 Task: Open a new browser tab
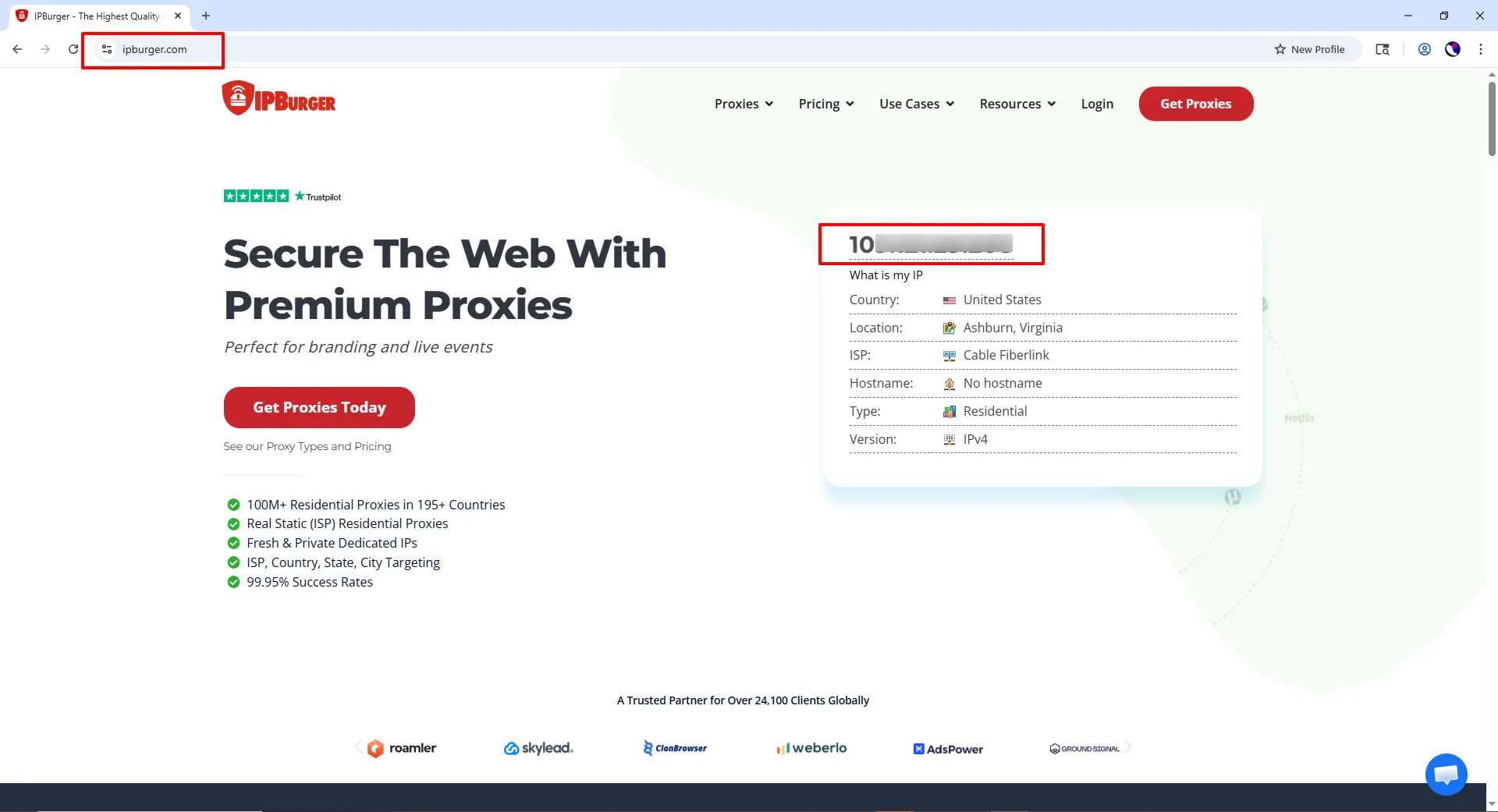206,16
